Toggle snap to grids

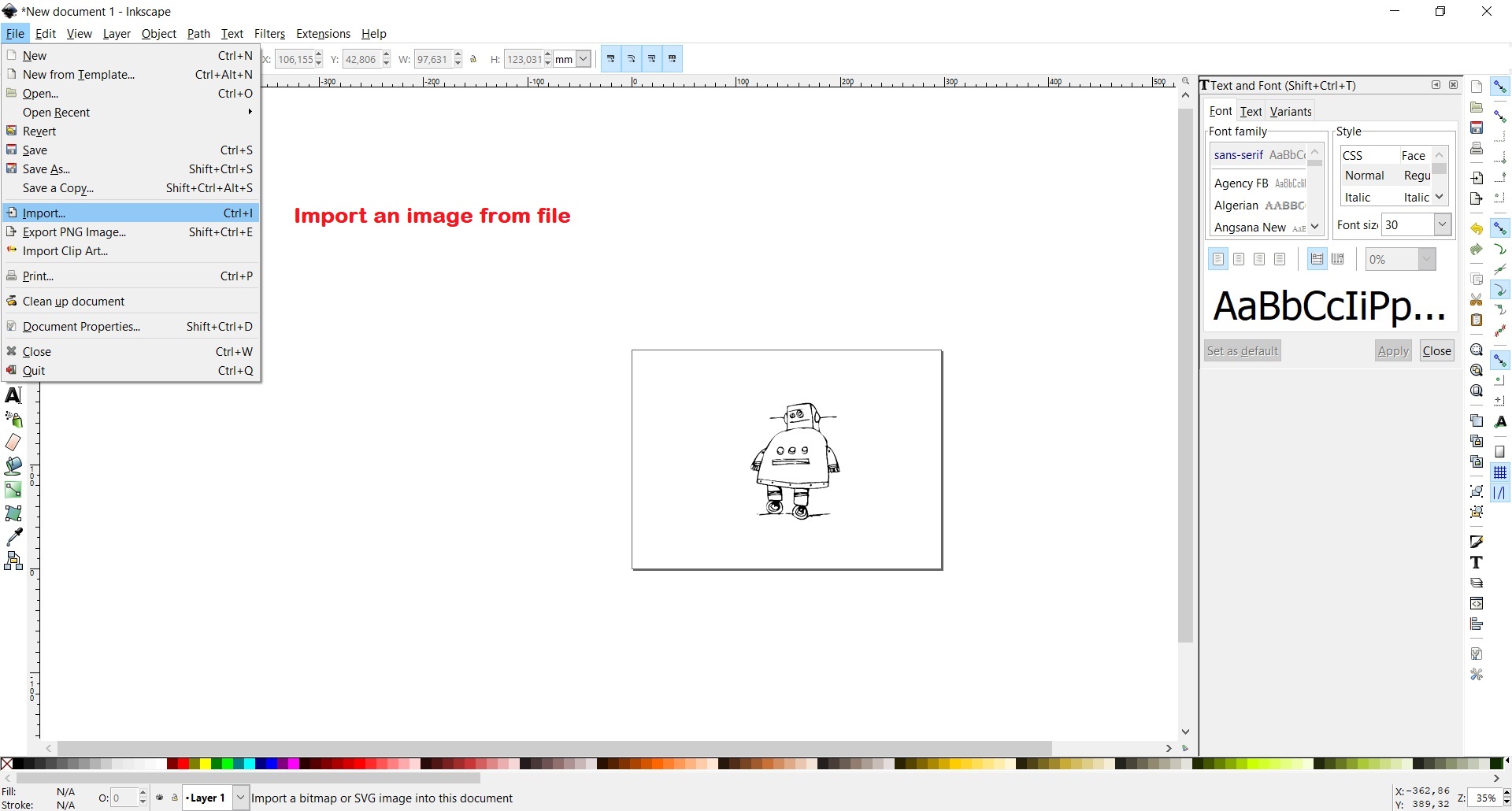1500,472
